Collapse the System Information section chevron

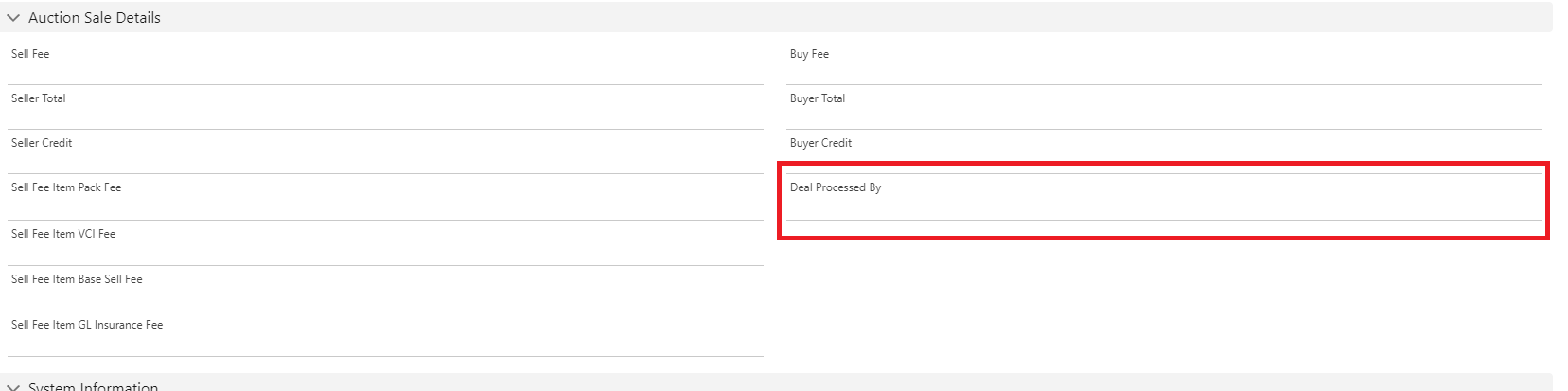pos(13,386)
